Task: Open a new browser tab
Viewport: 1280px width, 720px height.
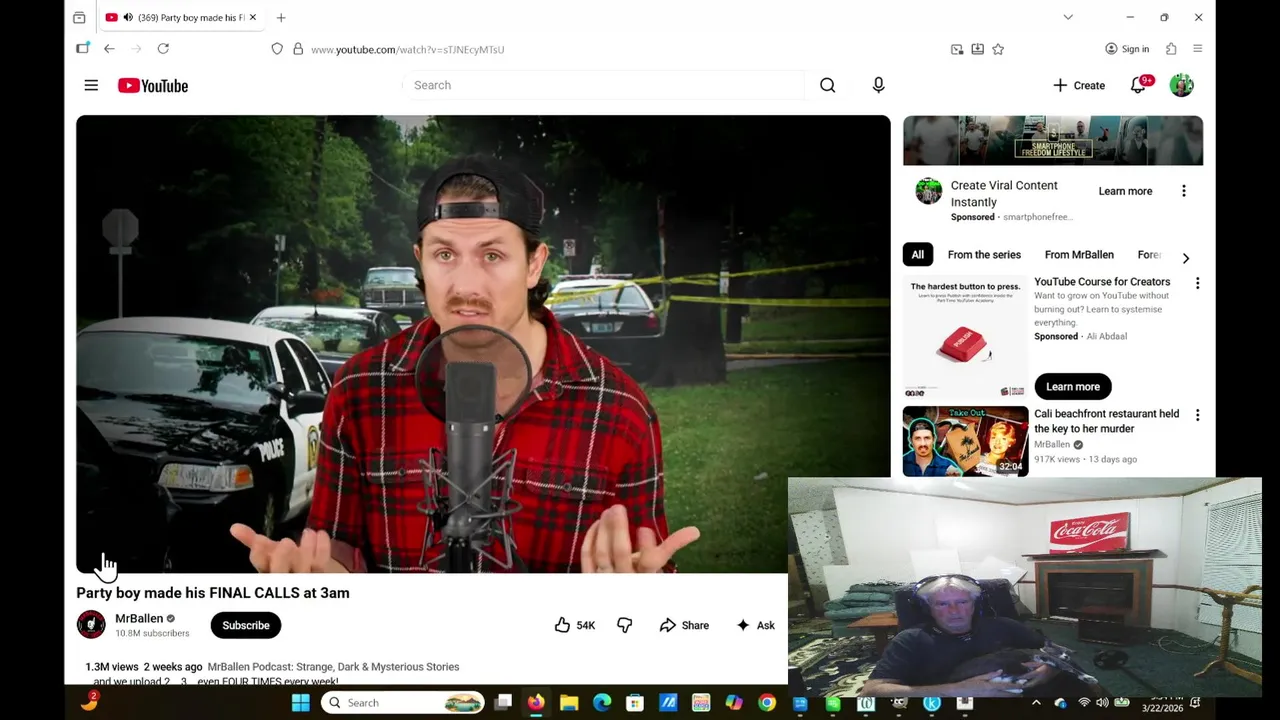Action: tap(281, 18)
